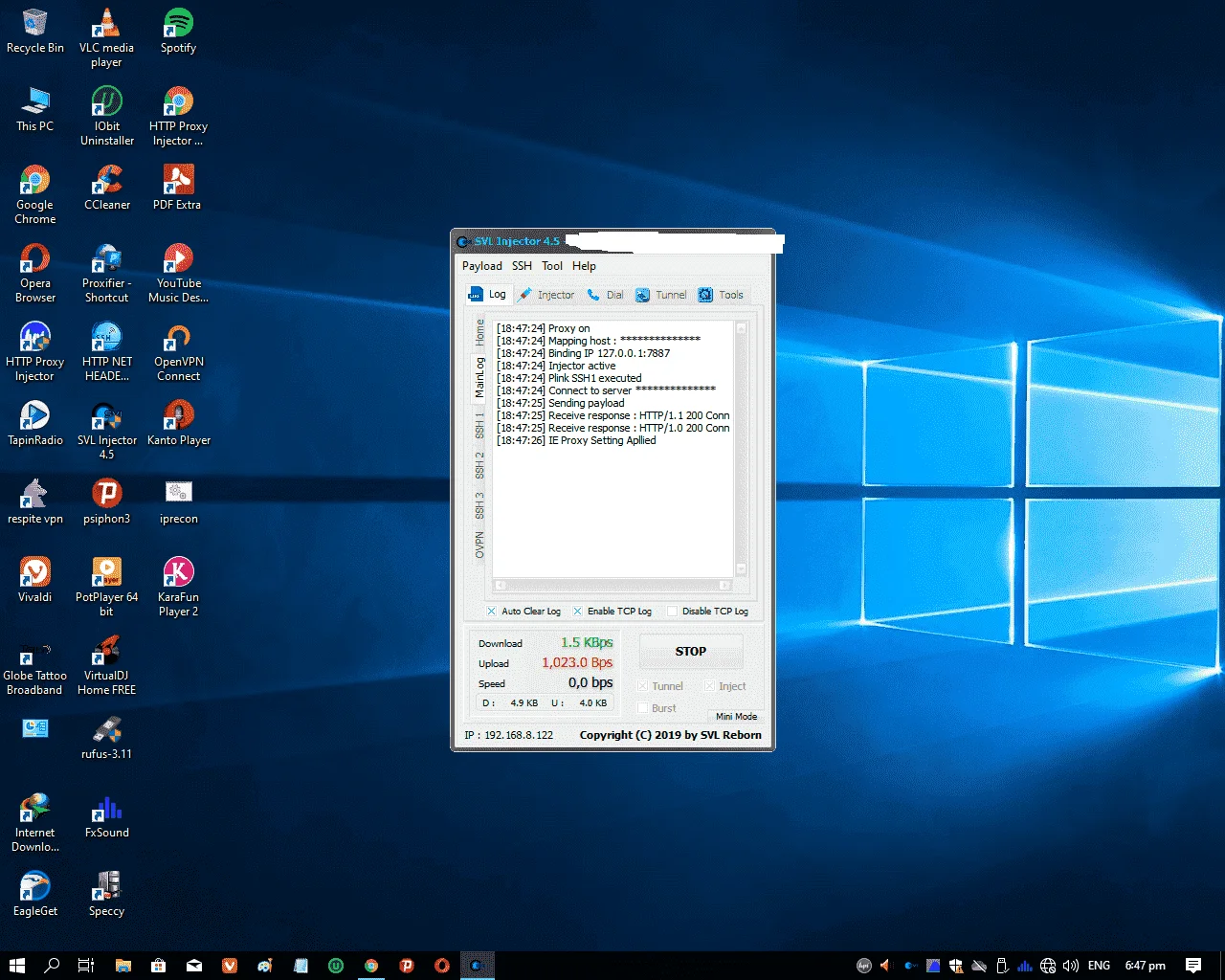1225x980 pixels.
Task: Select the This PC desktop icon
Action: (x=35, y=110)
